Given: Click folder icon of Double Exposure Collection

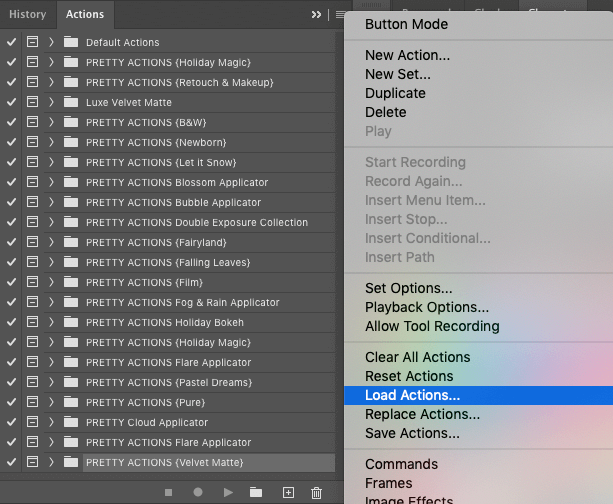Looking at the screenshot, I should 71,222.
